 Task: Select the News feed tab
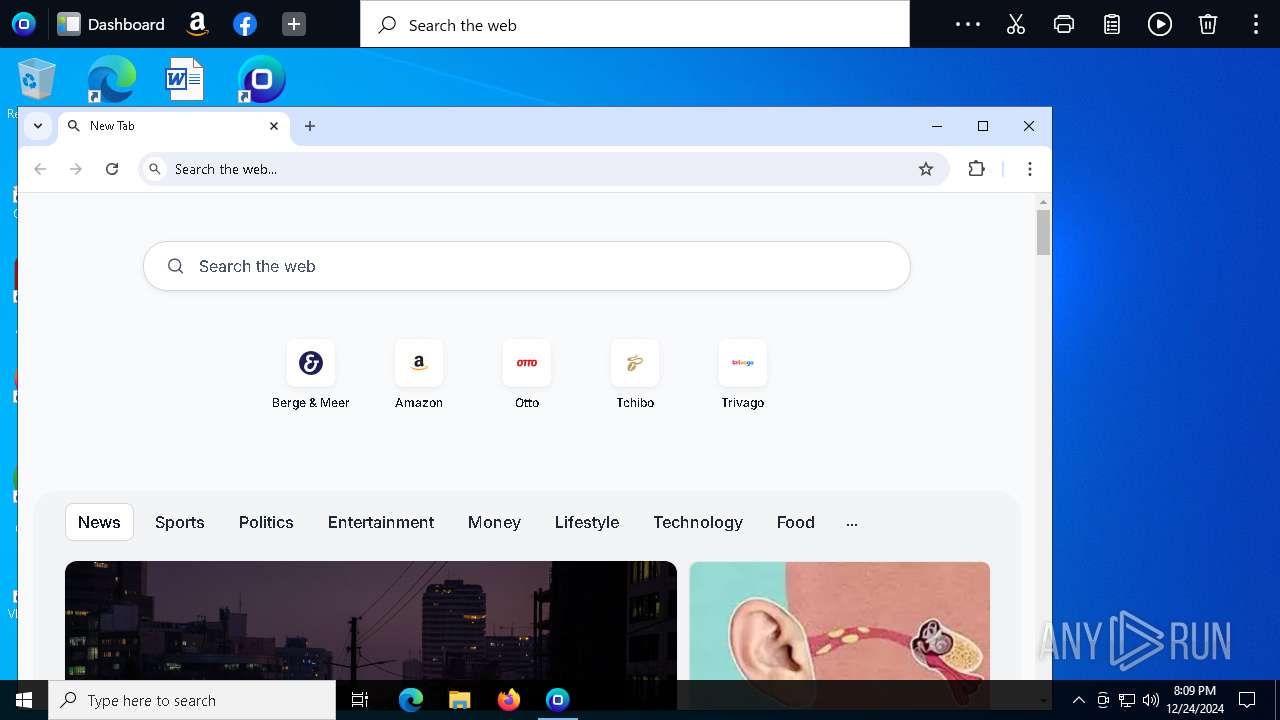tap(99, 522)
